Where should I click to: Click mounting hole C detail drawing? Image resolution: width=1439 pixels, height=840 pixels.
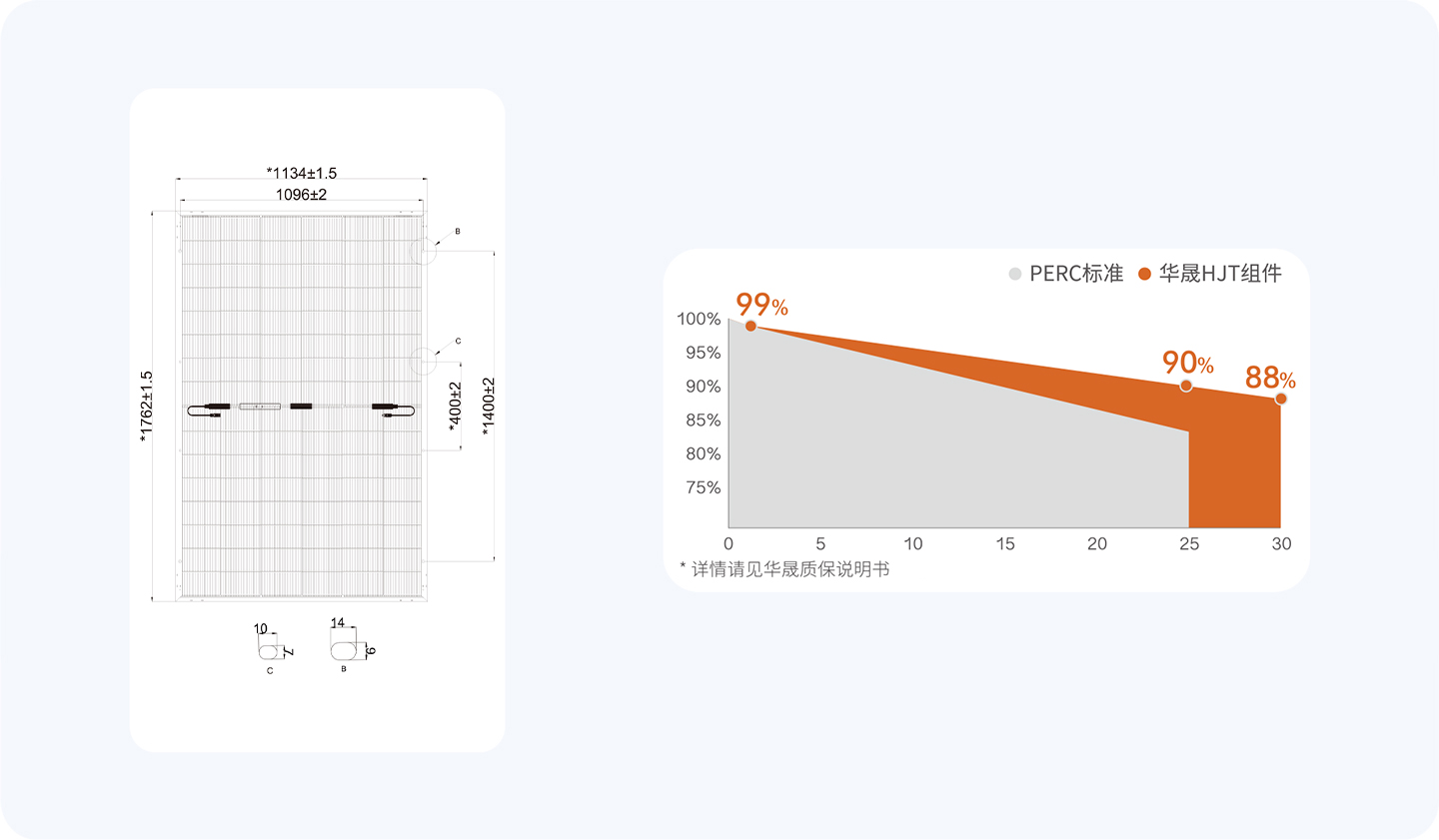coord(269,651)
